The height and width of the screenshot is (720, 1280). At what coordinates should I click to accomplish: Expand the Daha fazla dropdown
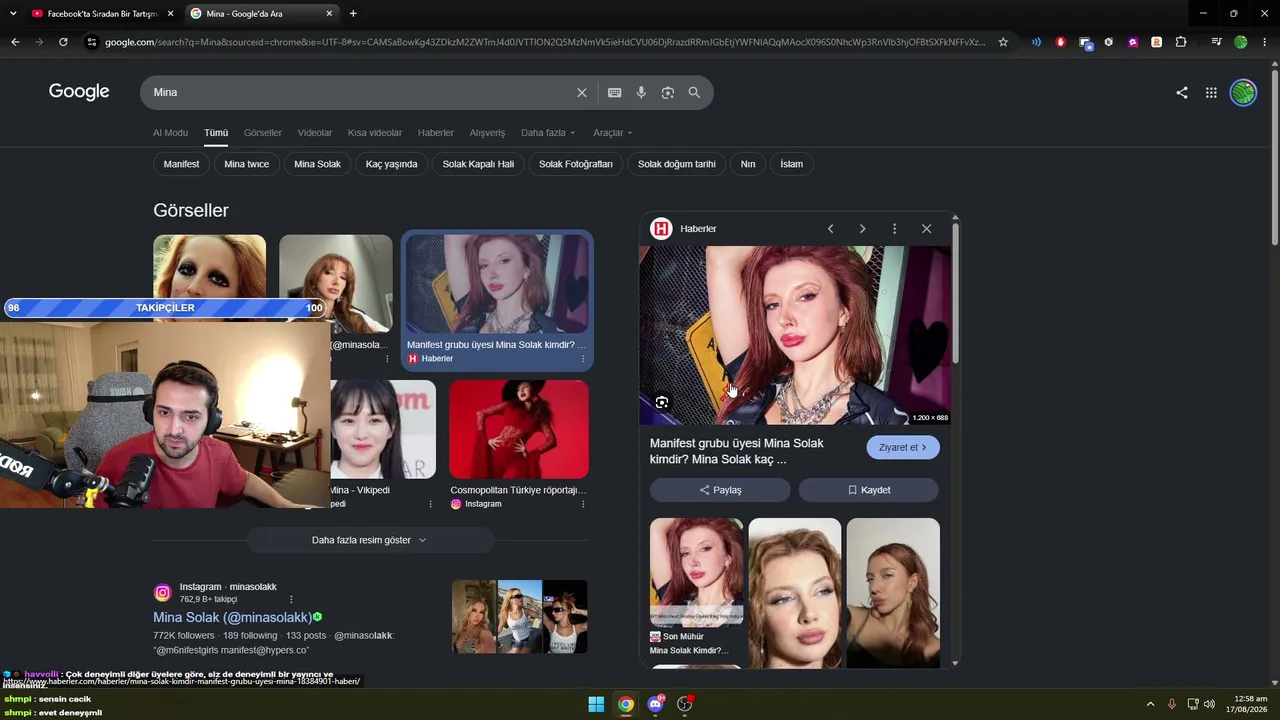tap(548, 133)
